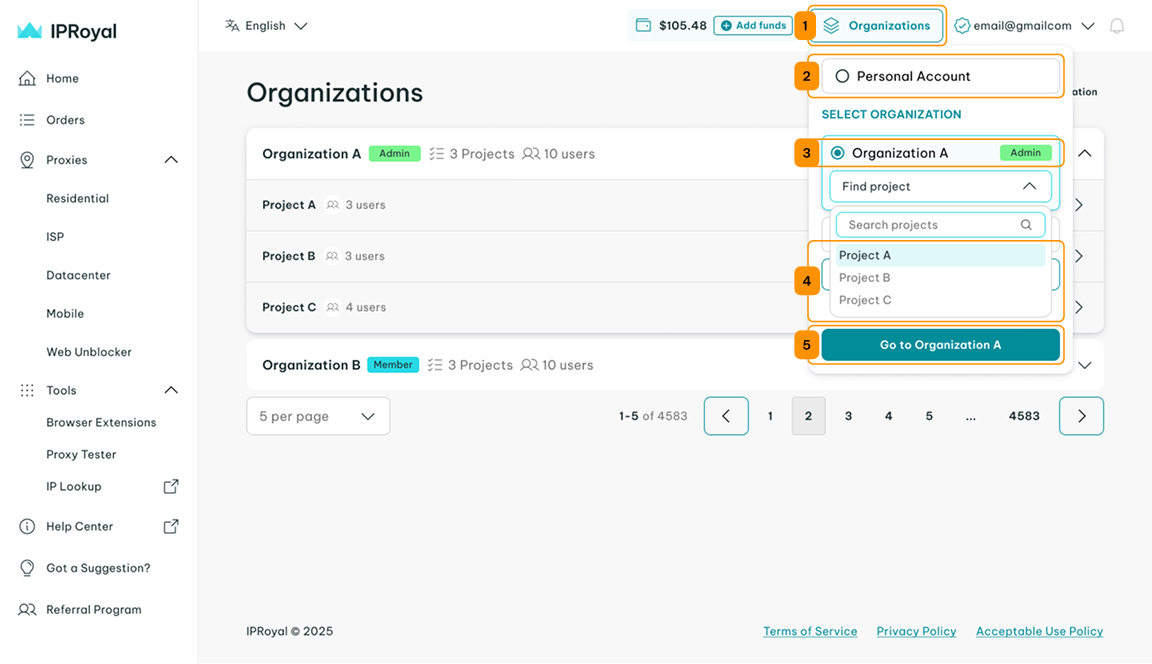Open Residential proxies in sidebar
Viewport: 1152px width, 664px height.
pyautogui.click(x=77, y=198)
